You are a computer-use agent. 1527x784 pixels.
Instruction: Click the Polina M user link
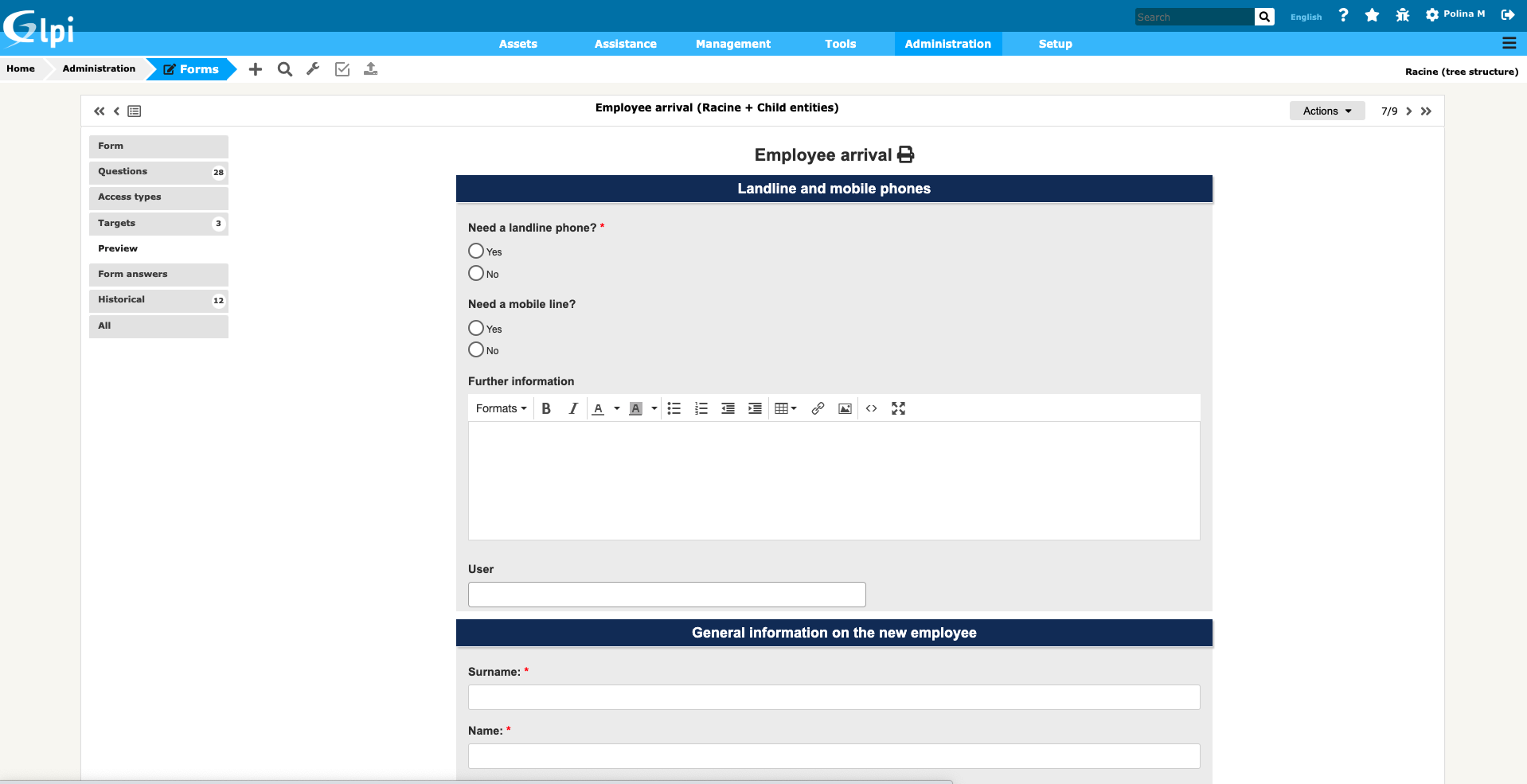(x=1464, y=14)
